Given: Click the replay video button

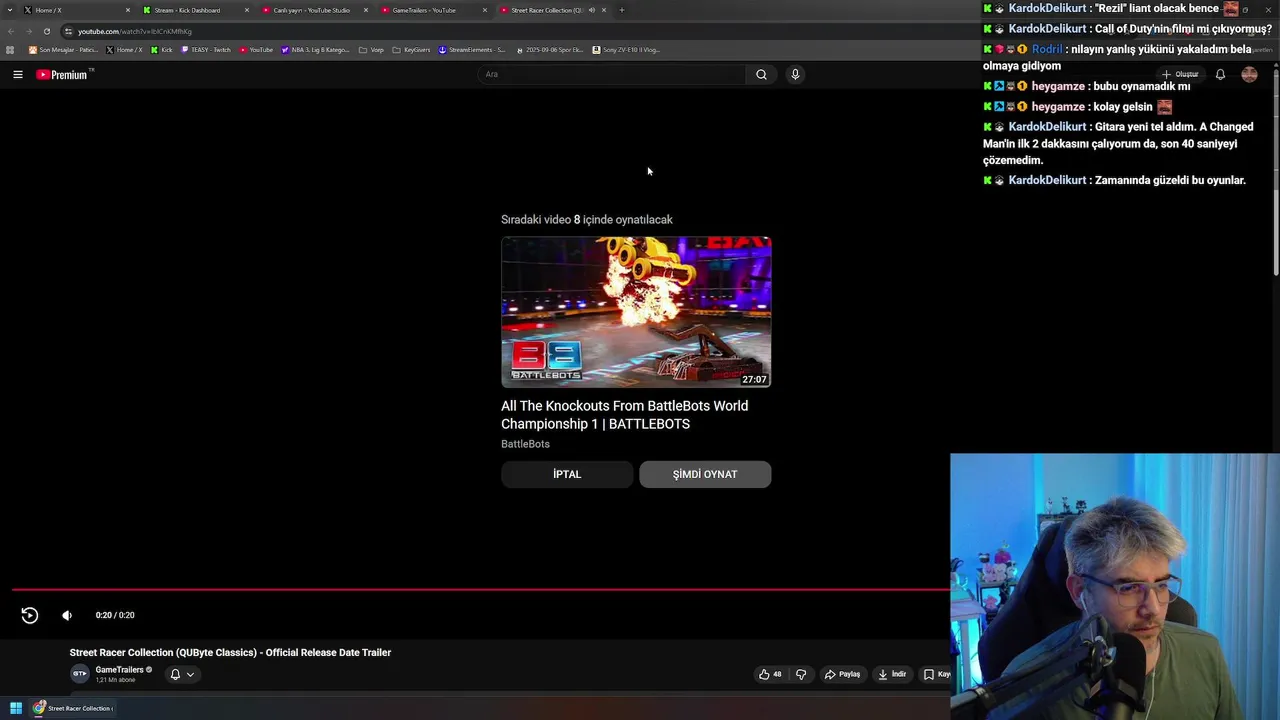Looking at the screenshot, I should point(30,615).
